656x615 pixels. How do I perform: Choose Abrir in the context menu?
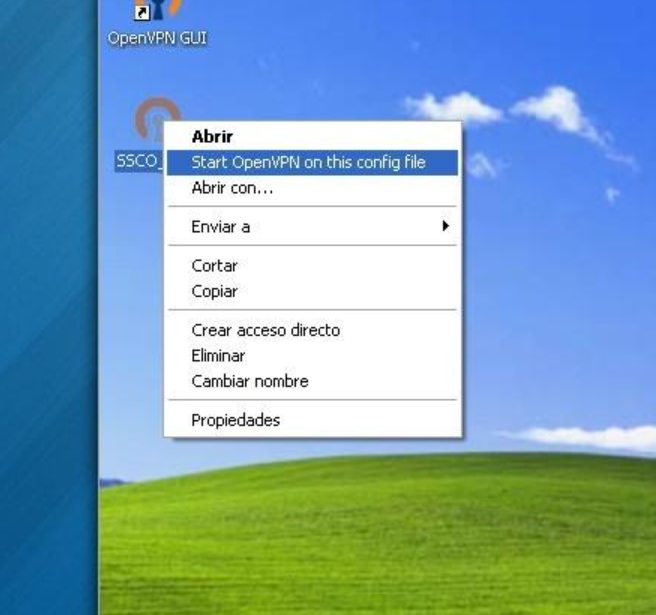tap(212, 137)
